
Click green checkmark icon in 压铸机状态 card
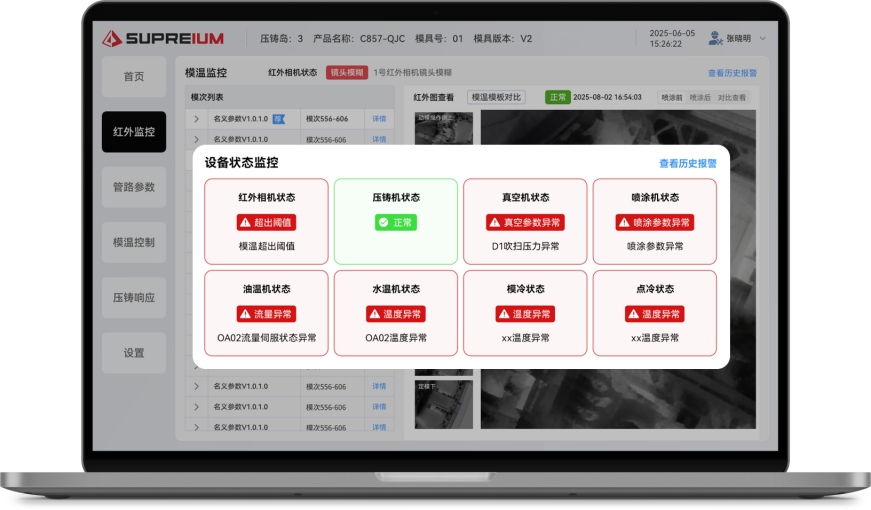382,222
